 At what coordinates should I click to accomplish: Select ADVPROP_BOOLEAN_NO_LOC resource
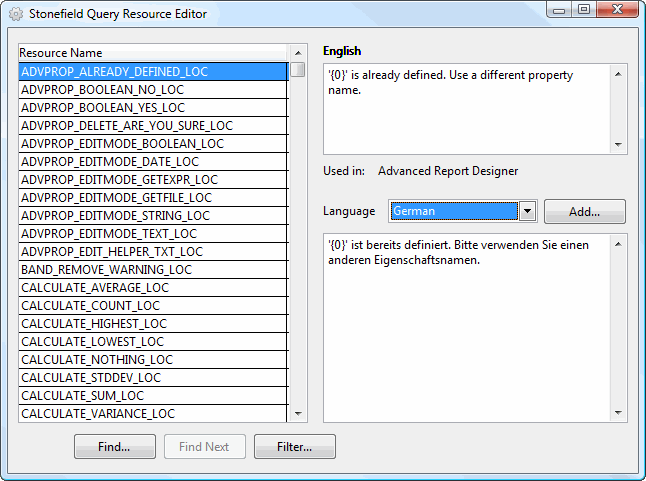coord(103,90)
